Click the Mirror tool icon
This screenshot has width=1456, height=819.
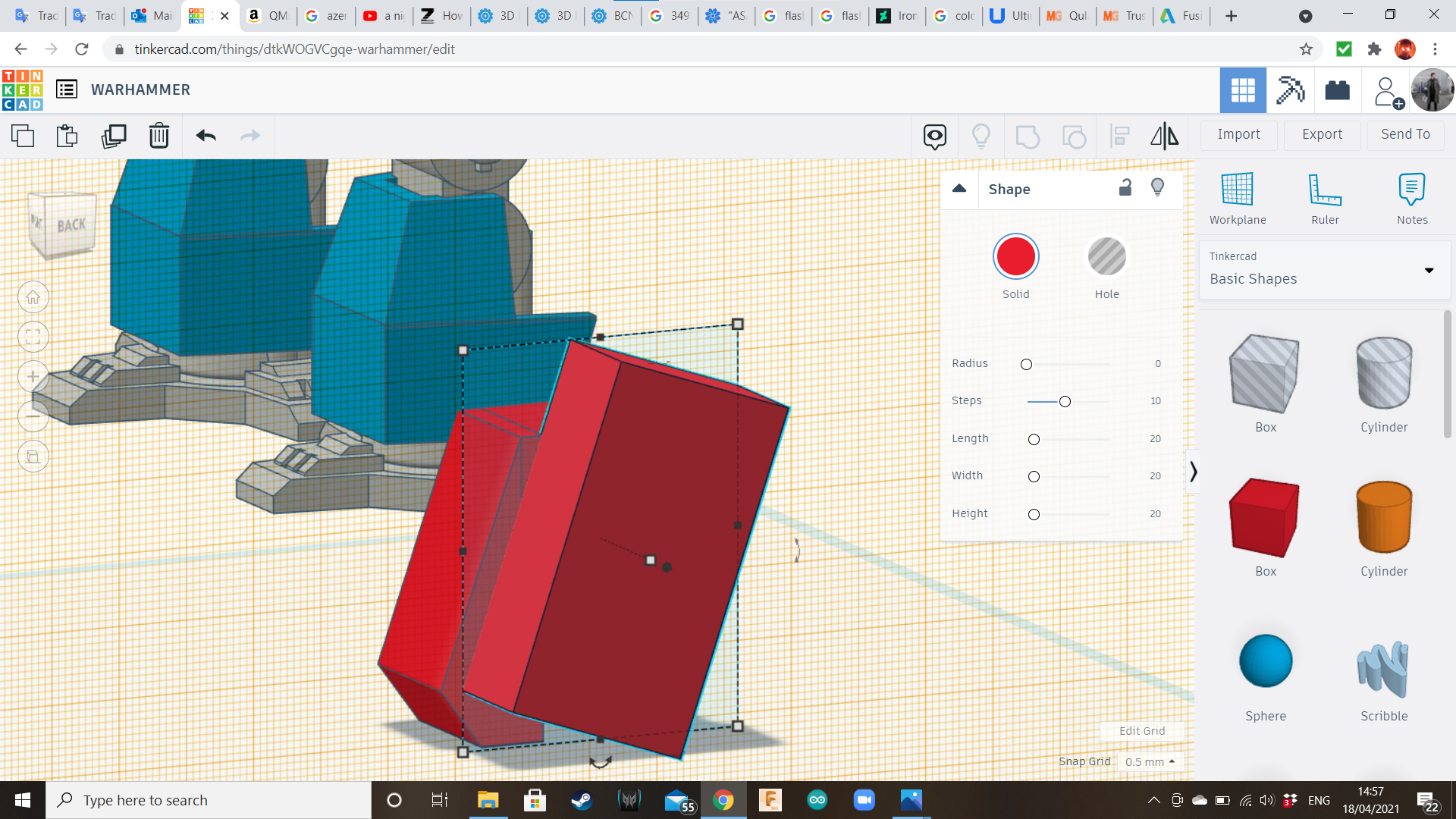click(x=1164, y=136)
